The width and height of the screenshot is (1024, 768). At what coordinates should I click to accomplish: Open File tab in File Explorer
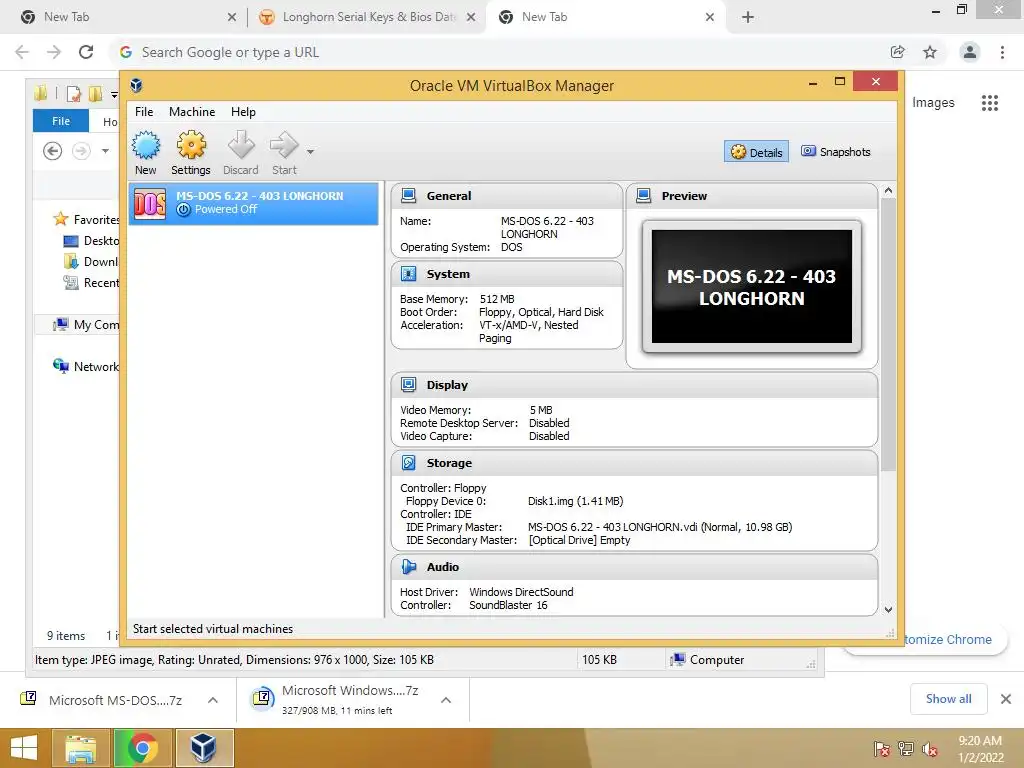[x=61, y=121]
